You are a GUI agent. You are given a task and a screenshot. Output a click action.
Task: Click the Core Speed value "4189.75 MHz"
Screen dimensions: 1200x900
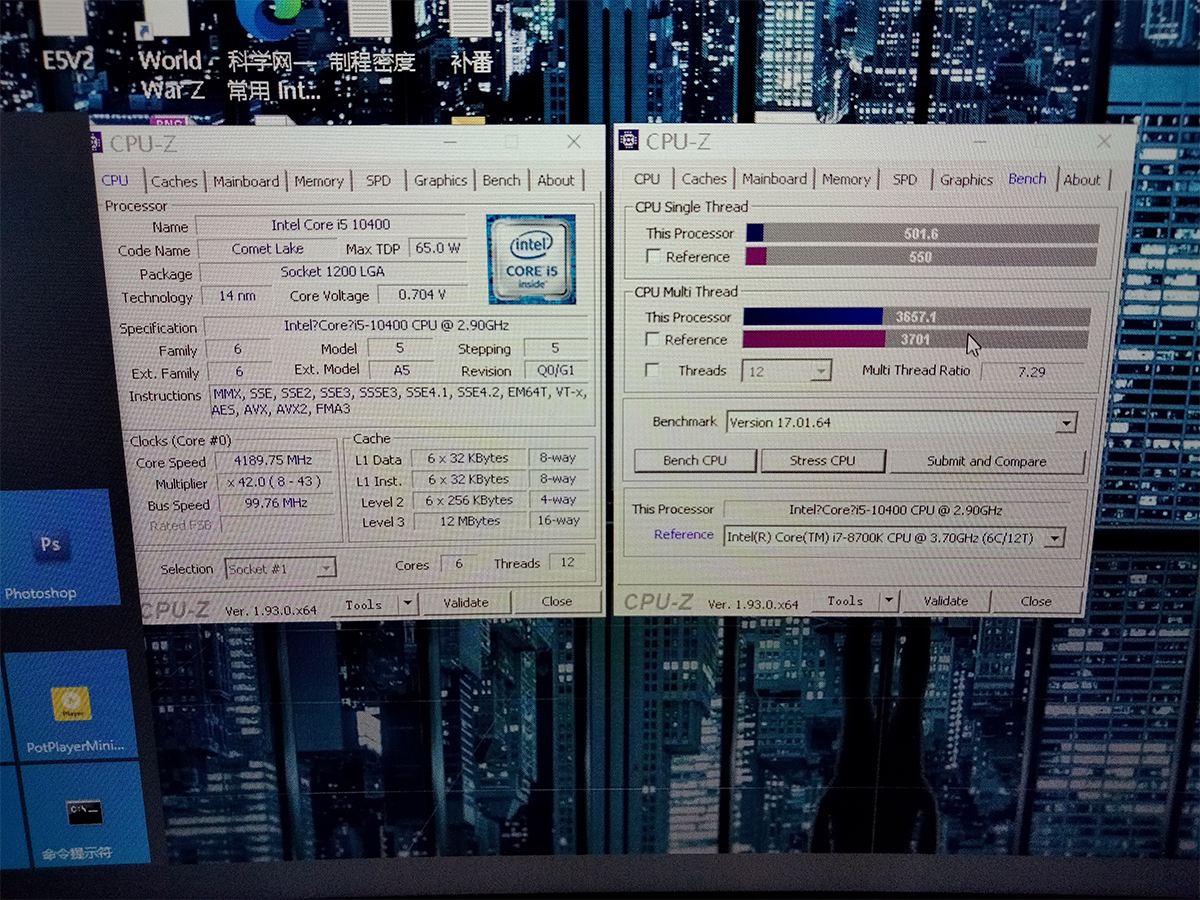pos(272,461)
